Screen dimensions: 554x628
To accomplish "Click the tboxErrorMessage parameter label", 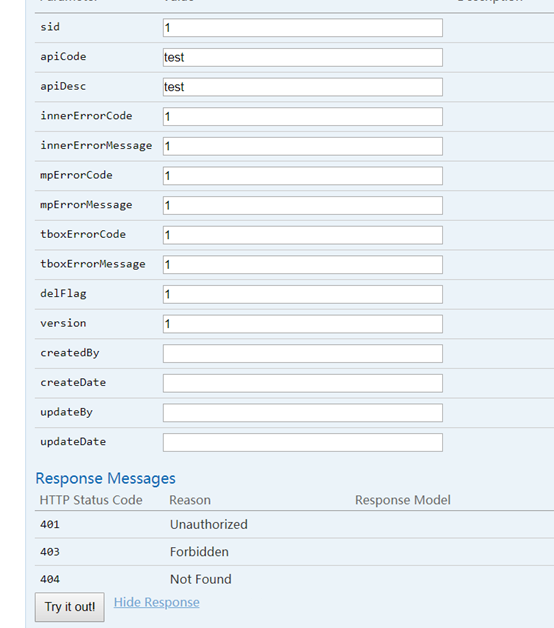I will 93,264.
